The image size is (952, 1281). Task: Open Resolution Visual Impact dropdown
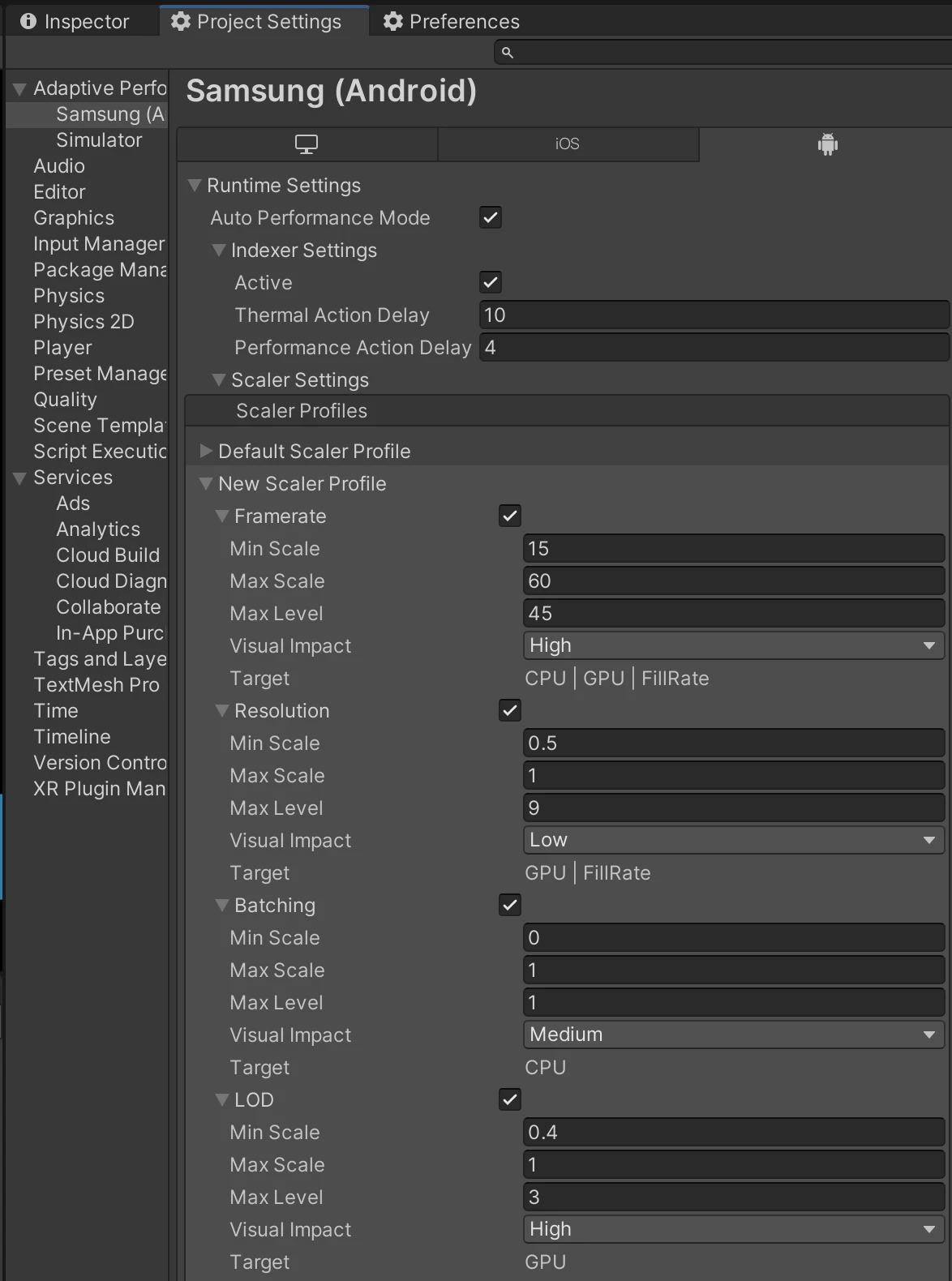[x=734, y=840]
